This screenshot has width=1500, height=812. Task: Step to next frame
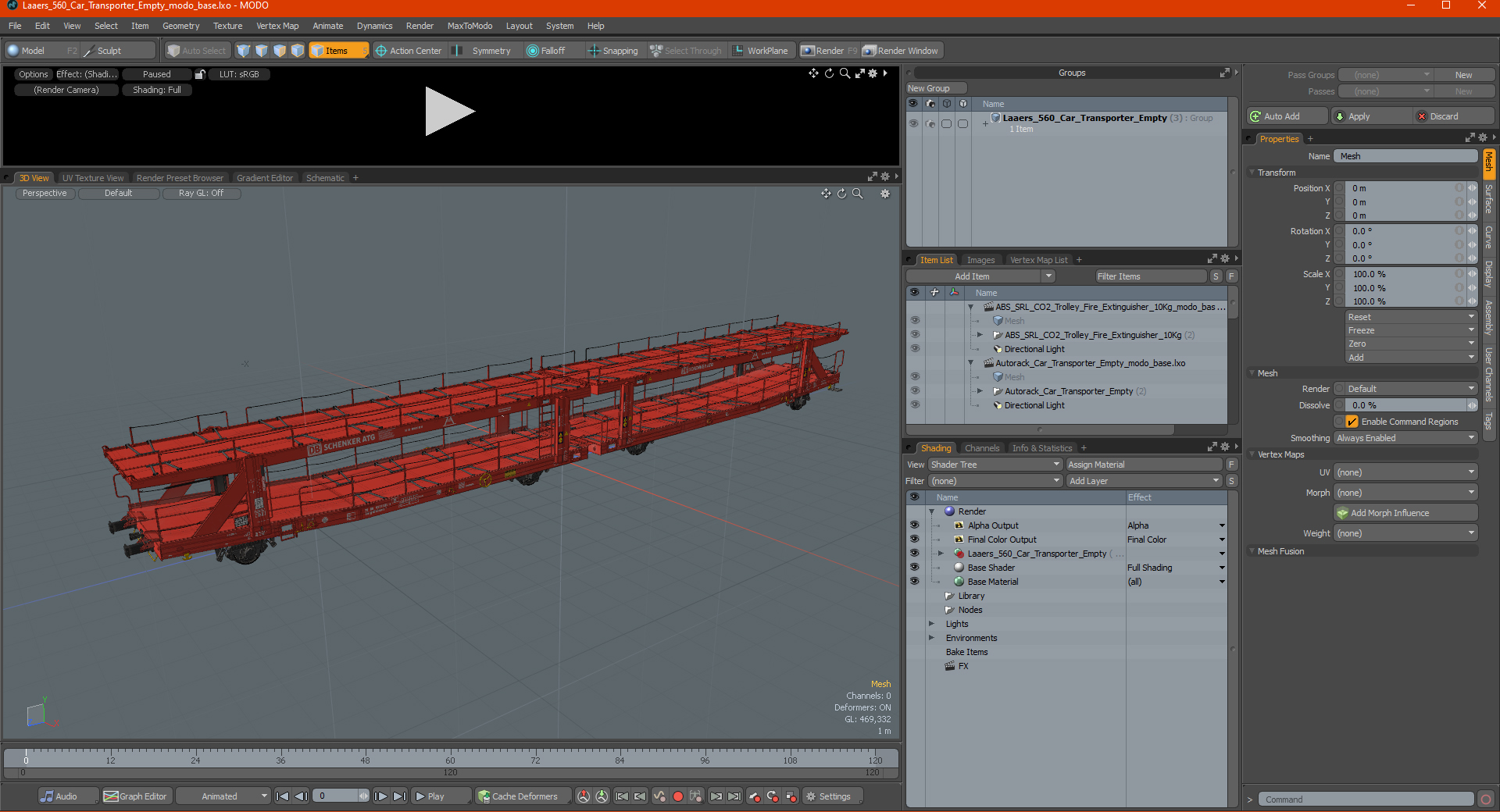pos(380,796)
